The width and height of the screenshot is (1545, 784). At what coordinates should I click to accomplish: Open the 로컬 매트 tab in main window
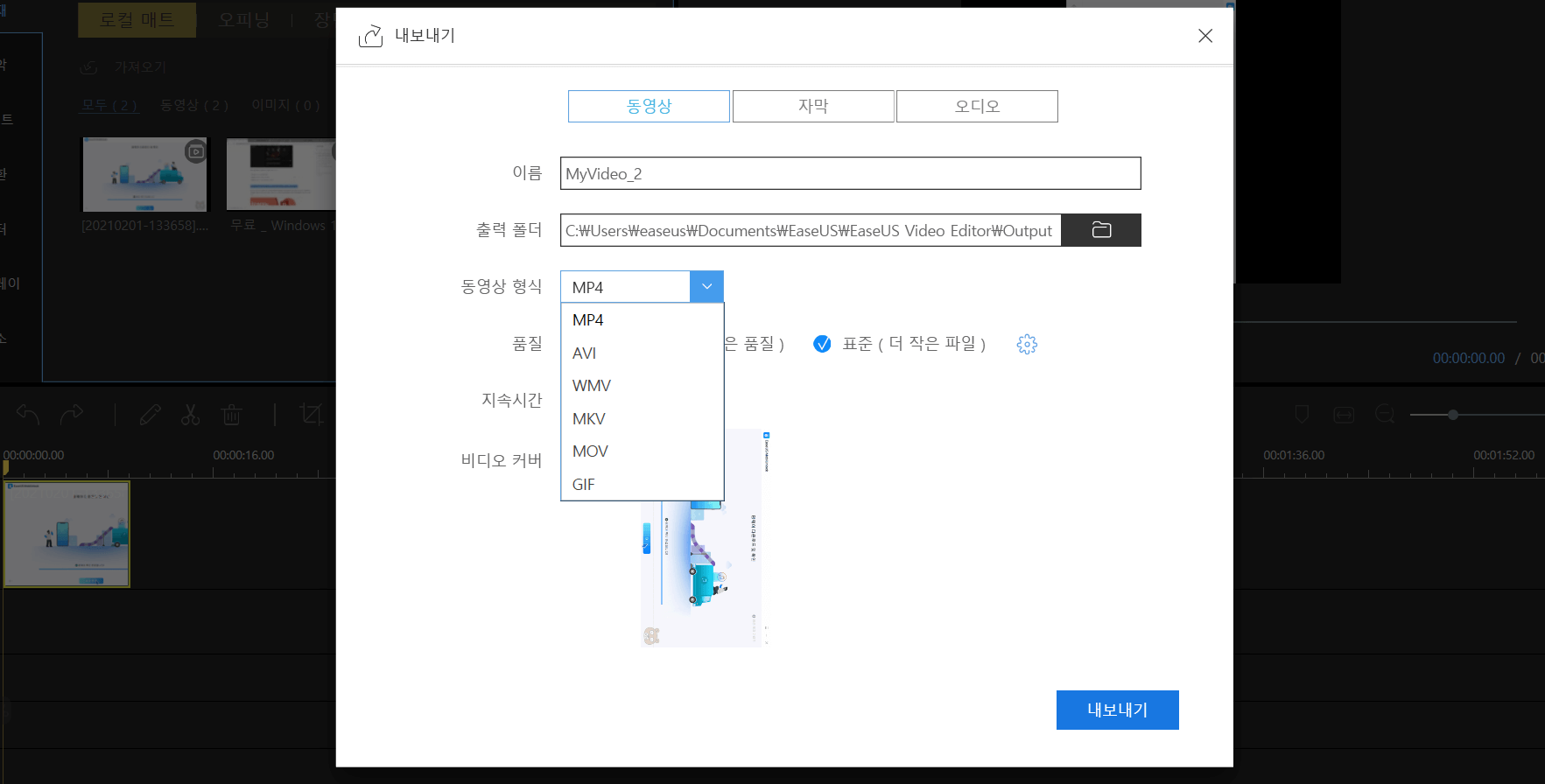pos(137,19)
